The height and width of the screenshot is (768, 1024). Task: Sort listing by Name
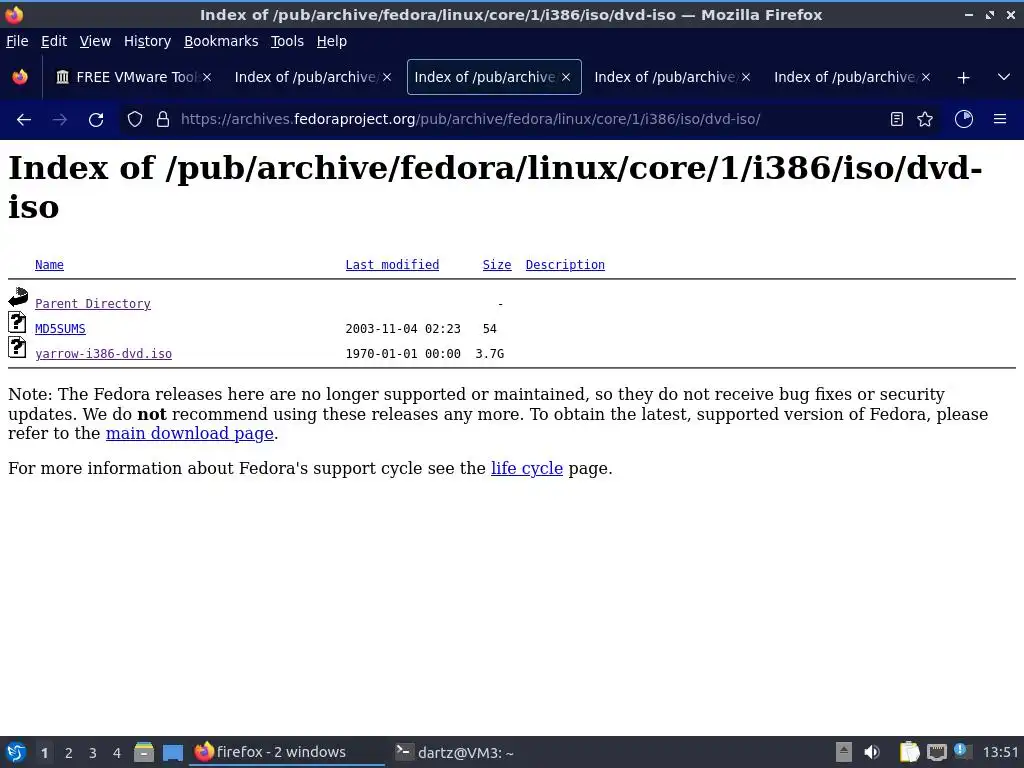pos(49,264)
